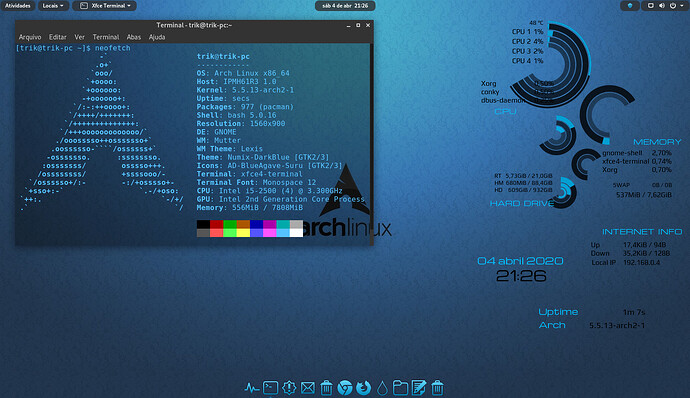Click the yellow swatch in neofetch palette
Screen dimensions: 690x398
pyautogui.click(x=243, y=232)
